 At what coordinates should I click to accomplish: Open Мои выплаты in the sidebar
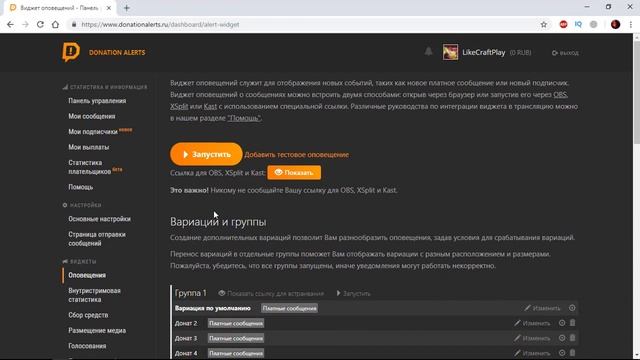click(x=89, y=147)
